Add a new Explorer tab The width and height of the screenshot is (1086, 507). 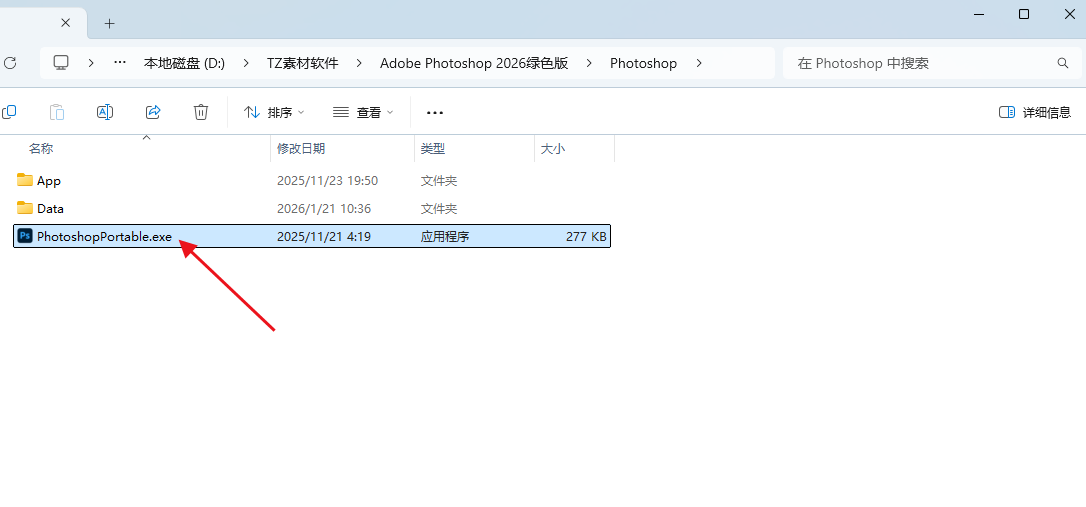pos(109,23)
